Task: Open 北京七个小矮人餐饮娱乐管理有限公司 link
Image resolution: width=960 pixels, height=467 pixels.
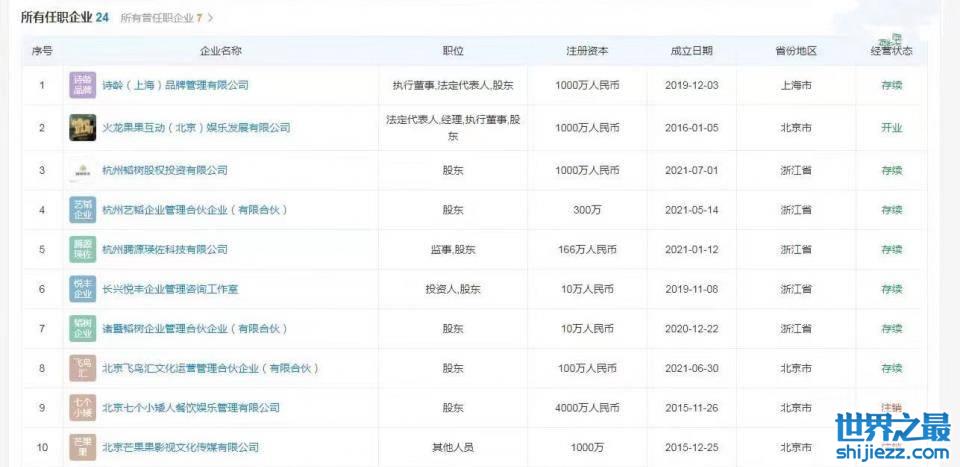Action: point(191,408)
